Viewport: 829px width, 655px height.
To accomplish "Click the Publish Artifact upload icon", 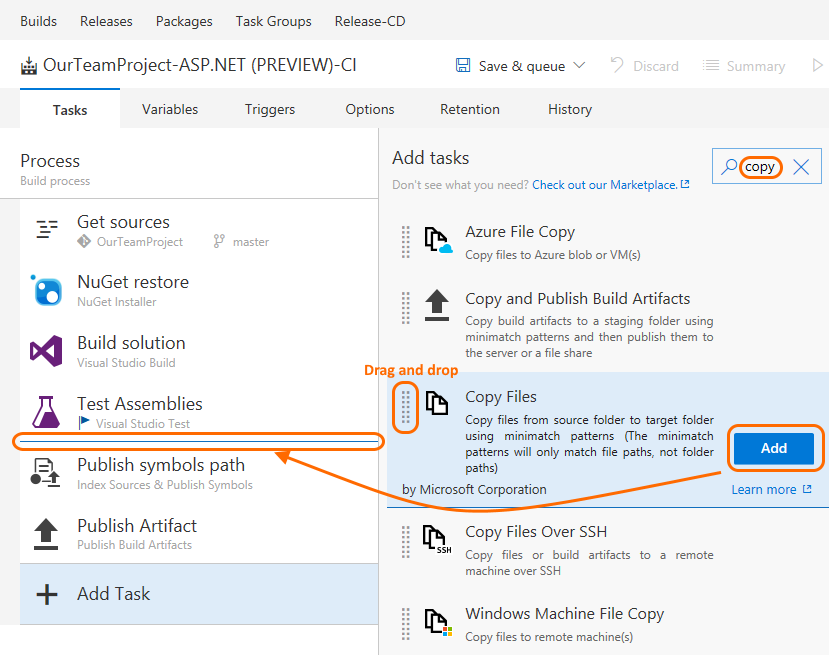I will pyautogui.click(x=46, y=534).
